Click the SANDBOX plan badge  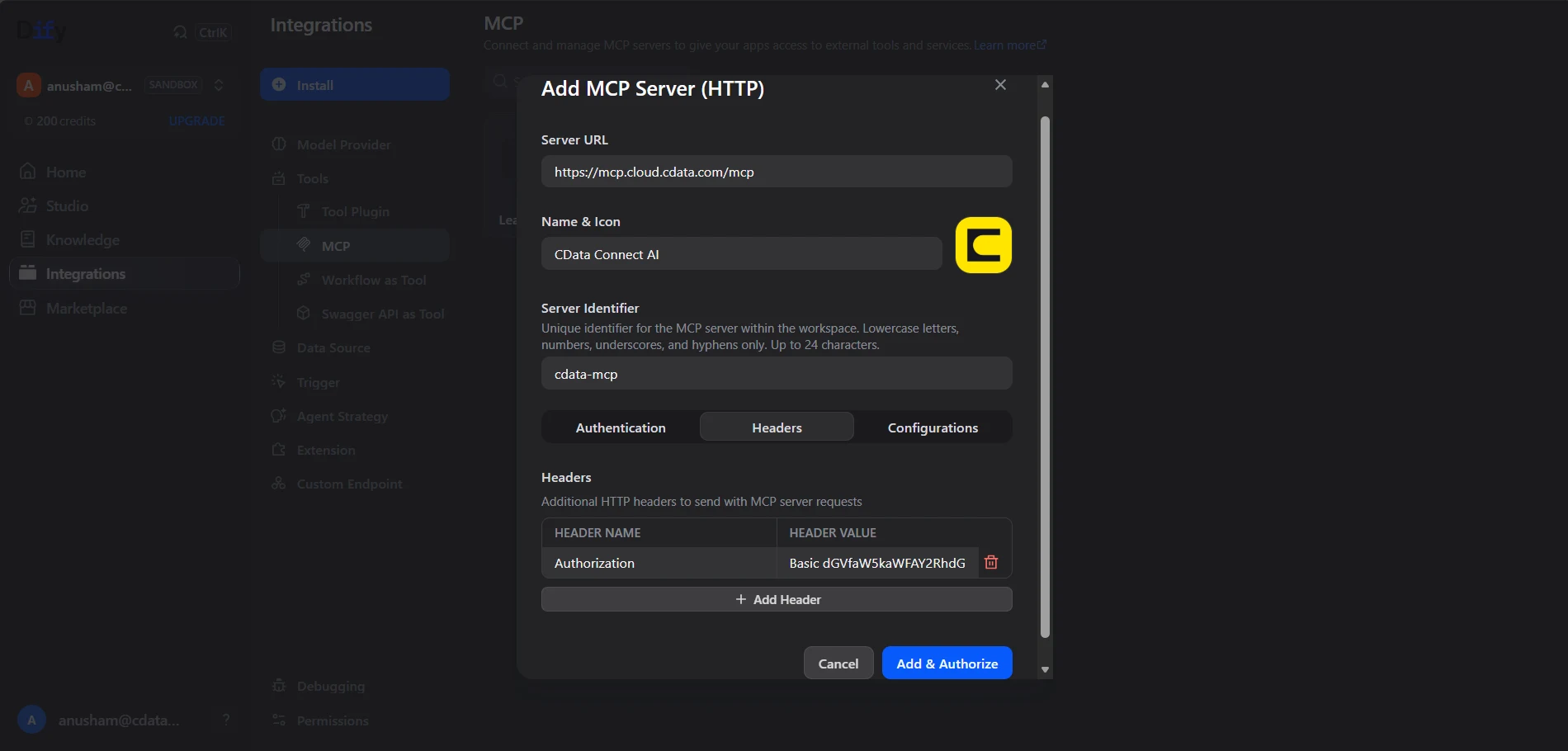pos(173,84)
